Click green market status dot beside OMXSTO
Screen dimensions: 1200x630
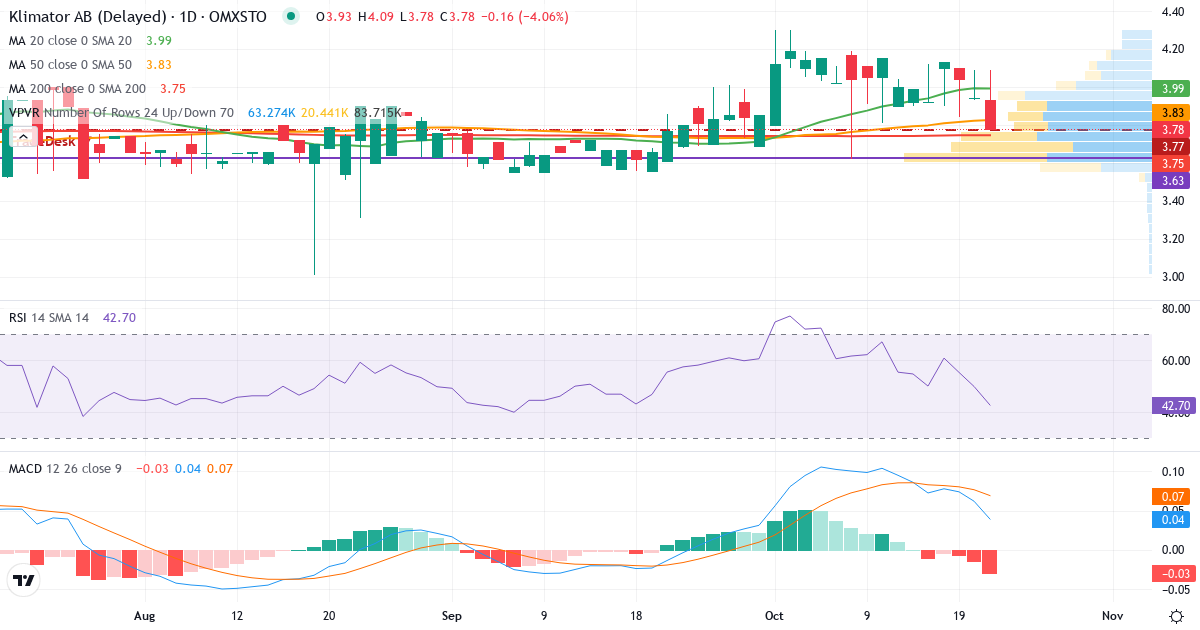click(291, 17)
